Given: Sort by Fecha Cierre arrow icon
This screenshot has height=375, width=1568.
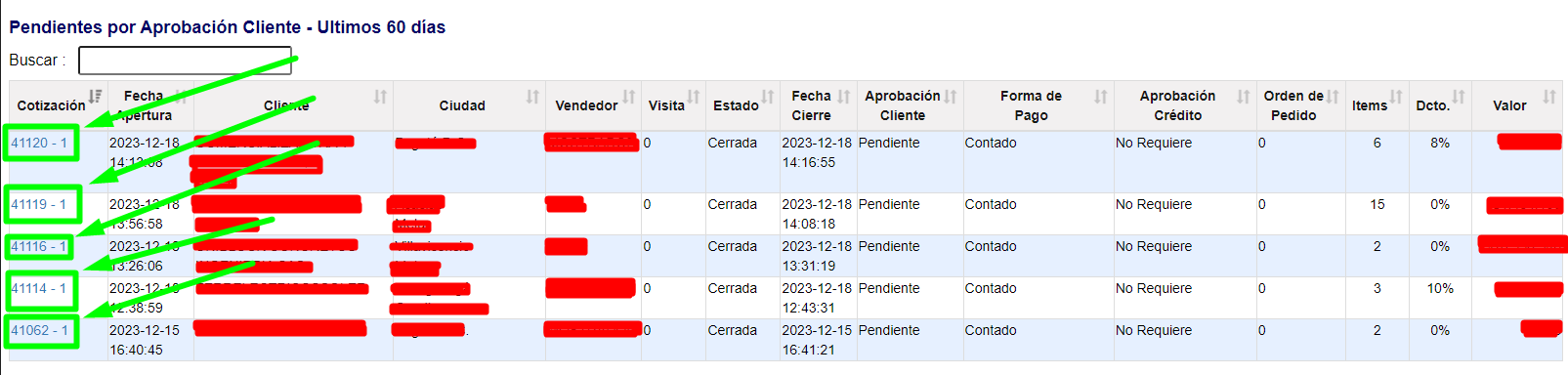Looking at the screenshot, I should pos(844,96).
